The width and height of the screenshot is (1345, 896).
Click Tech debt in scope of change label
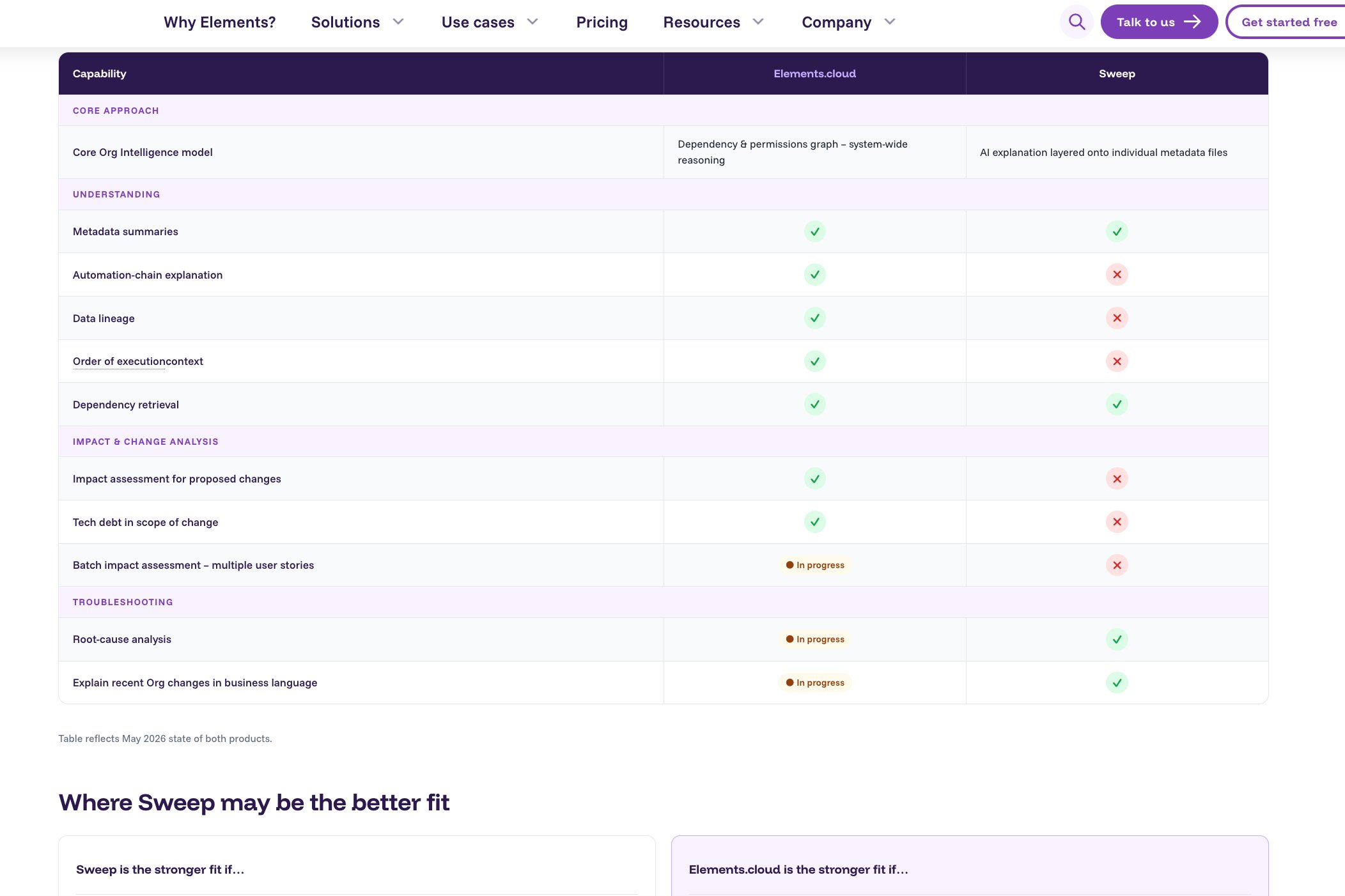(x=145, y=522)
